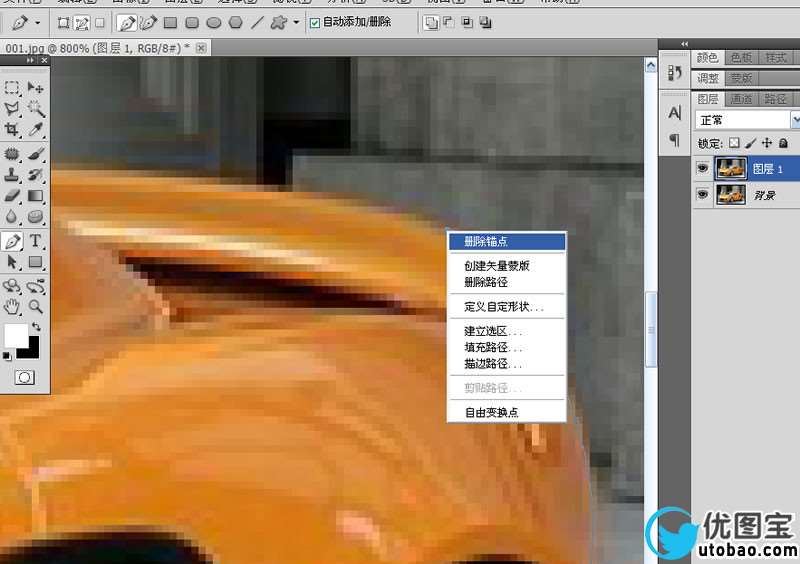
Task: Select Exclude overlapping path areas mode
Action: click(485, 22)
